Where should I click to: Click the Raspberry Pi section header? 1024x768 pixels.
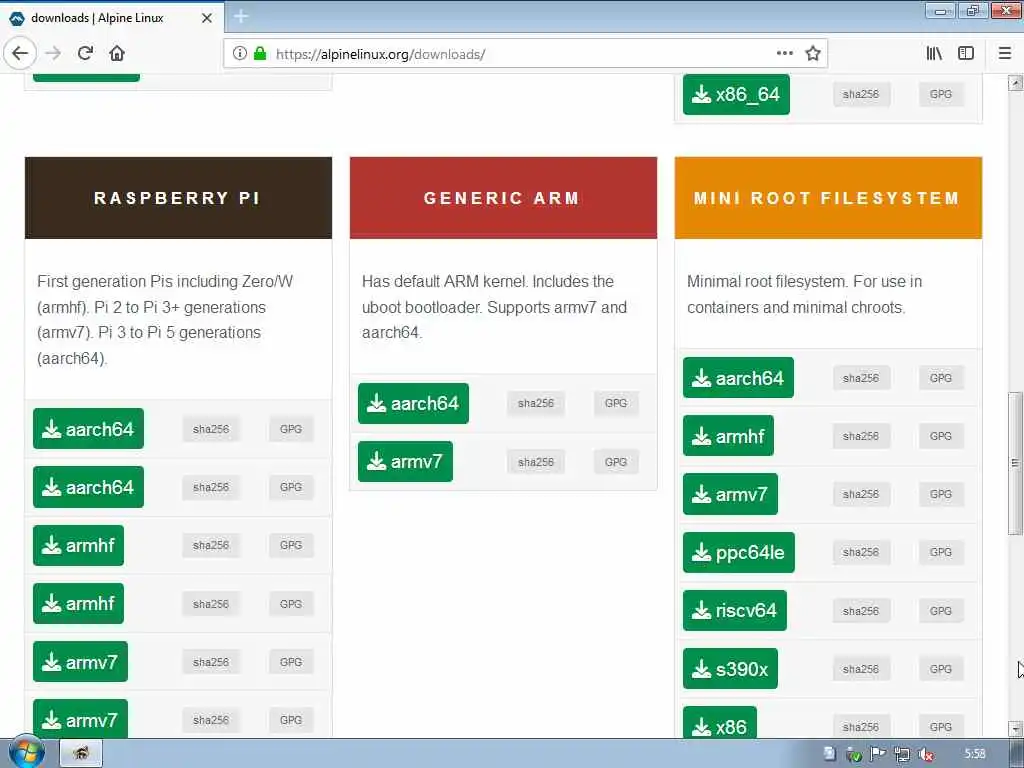[178, 198]
